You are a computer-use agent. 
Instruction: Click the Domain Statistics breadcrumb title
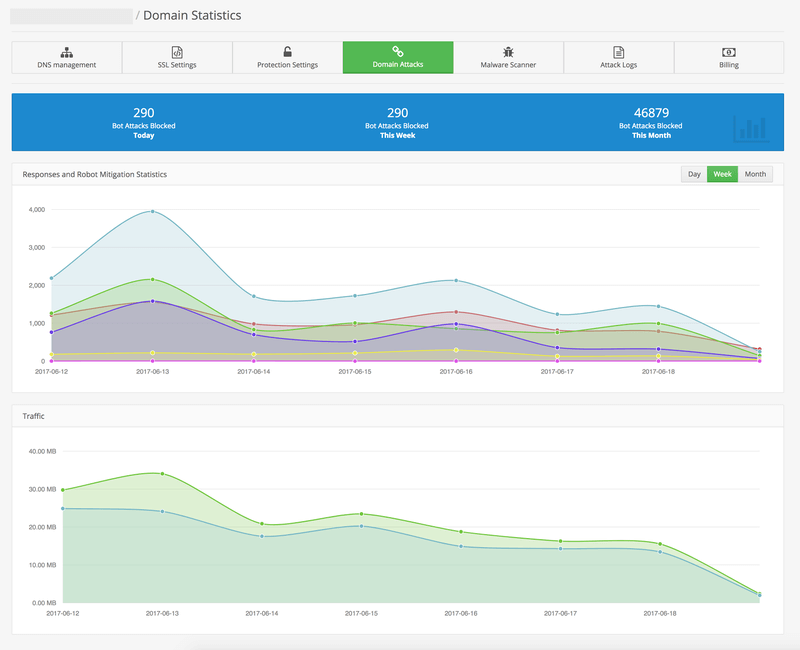pyautogui.click(x=192, y=16)
